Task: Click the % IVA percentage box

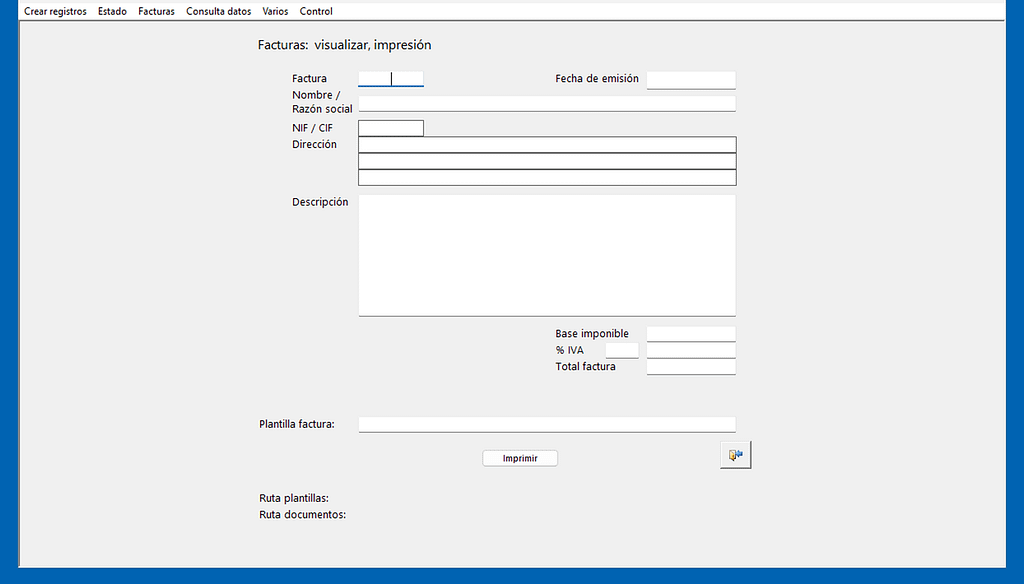Action: [x=621, y=351]
